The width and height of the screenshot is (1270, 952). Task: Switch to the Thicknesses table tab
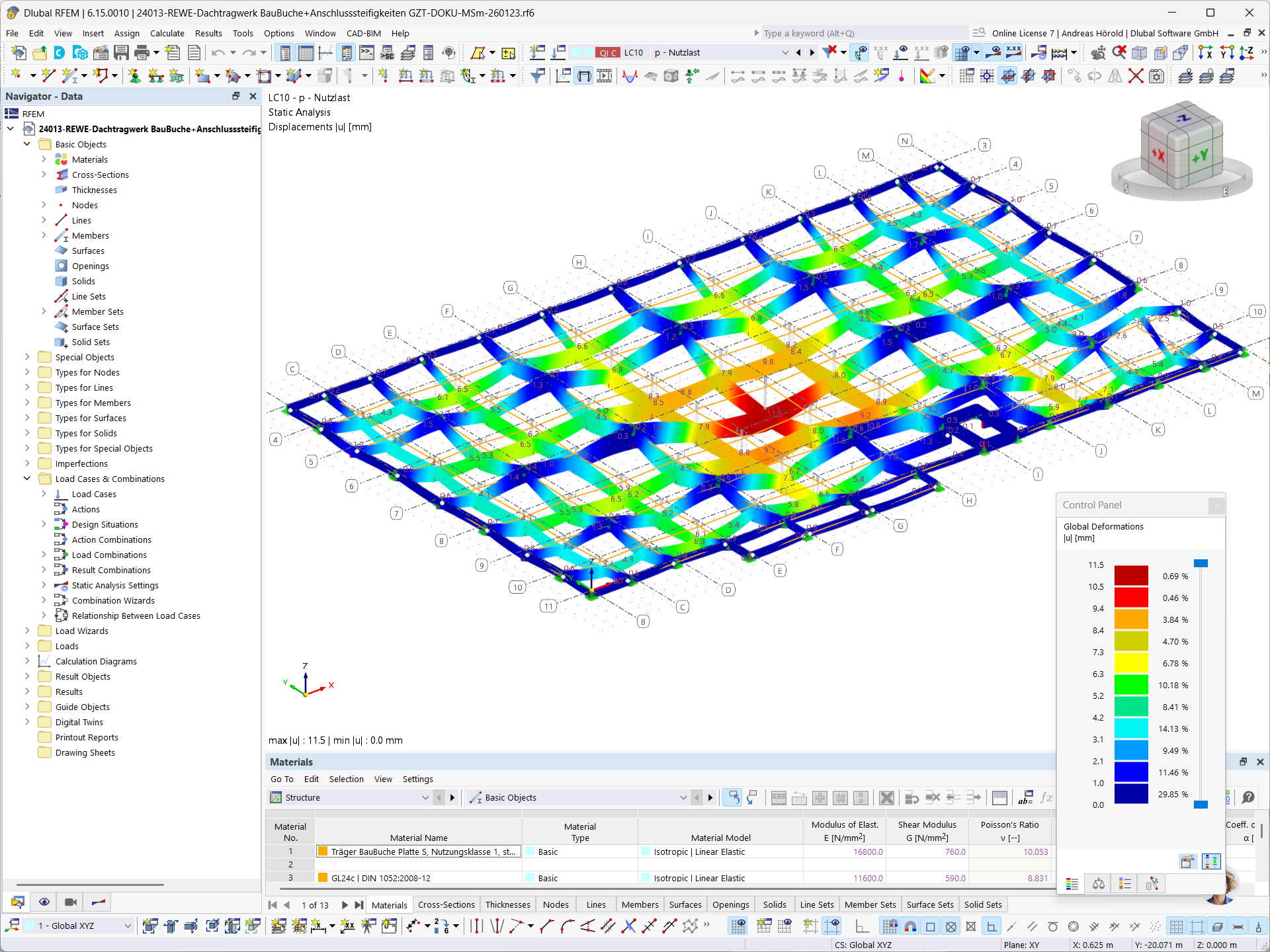pos(507,905)
